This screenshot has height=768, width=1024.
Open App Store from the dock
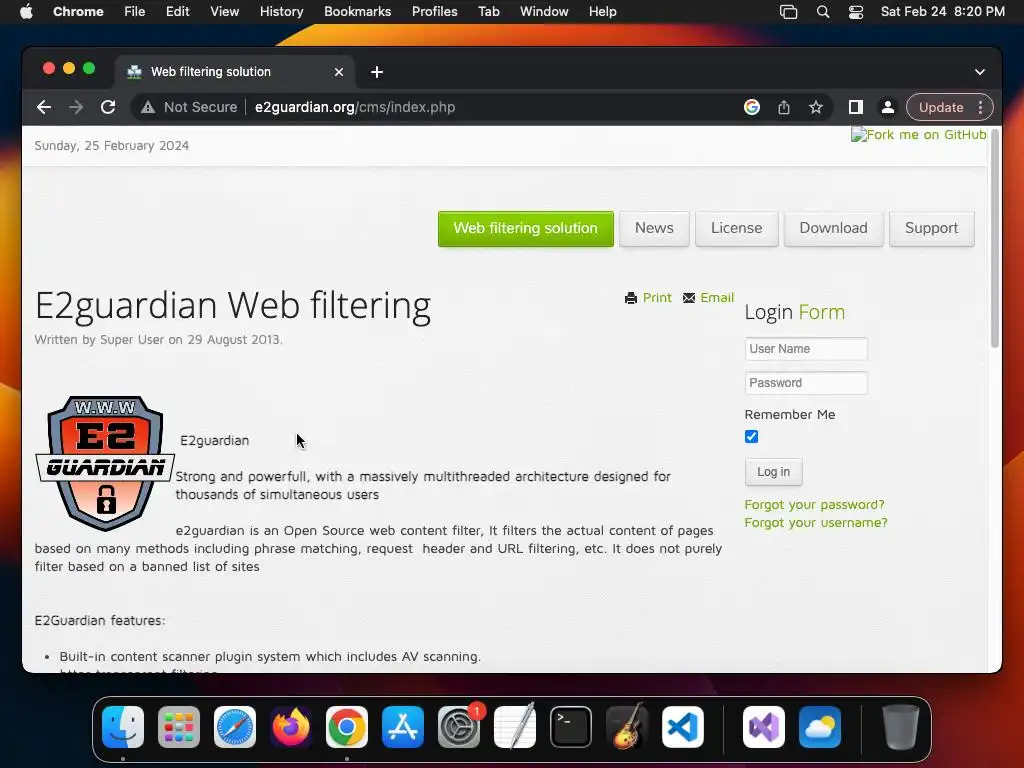click(403, 727)
